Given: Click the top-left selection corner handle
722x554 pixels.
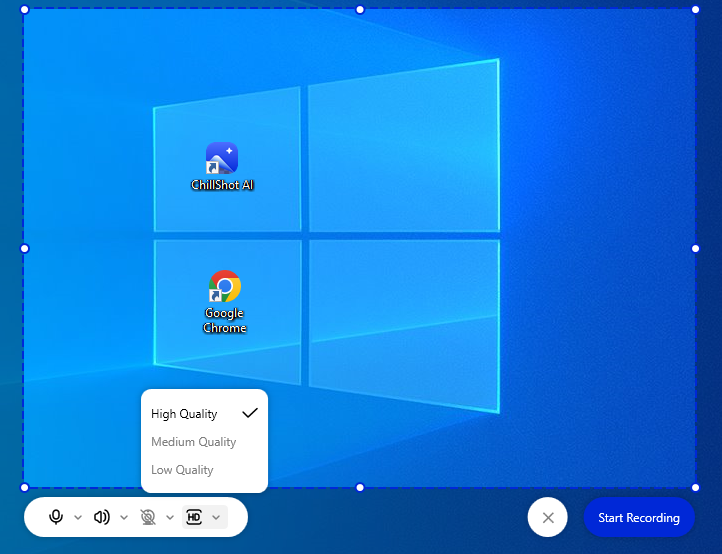Looking at the screenshot, I should tap(24, 10).
